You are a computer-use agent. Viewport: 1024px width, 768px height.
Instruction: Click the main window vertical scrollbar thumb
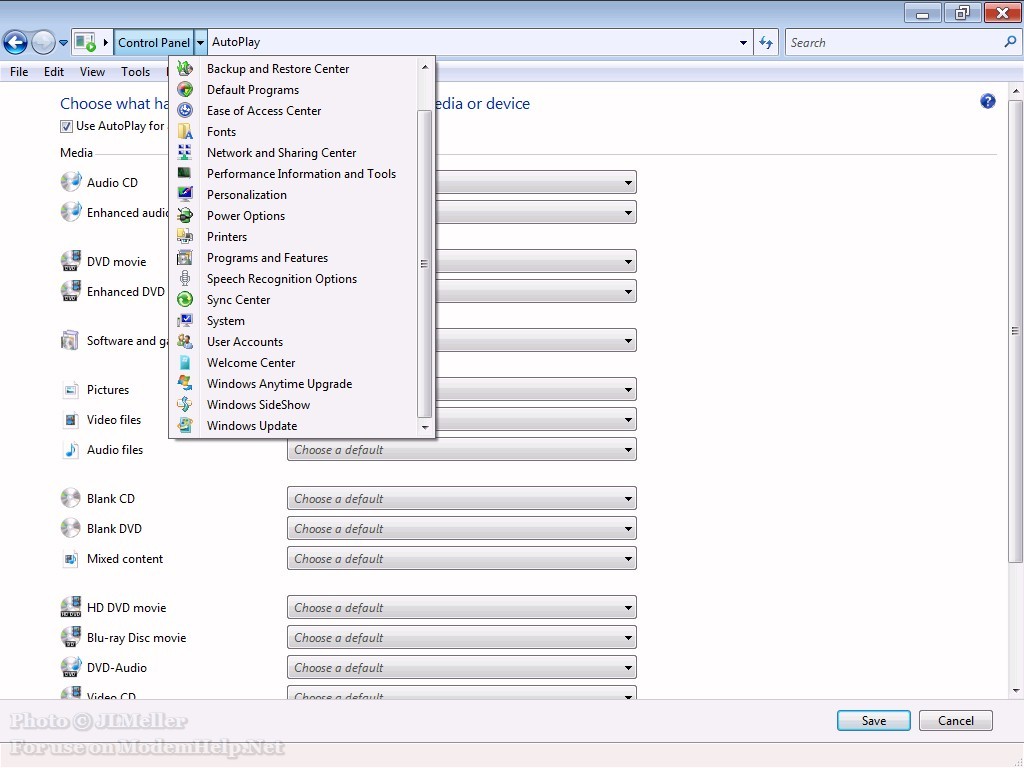click(x=1015, y=330)
